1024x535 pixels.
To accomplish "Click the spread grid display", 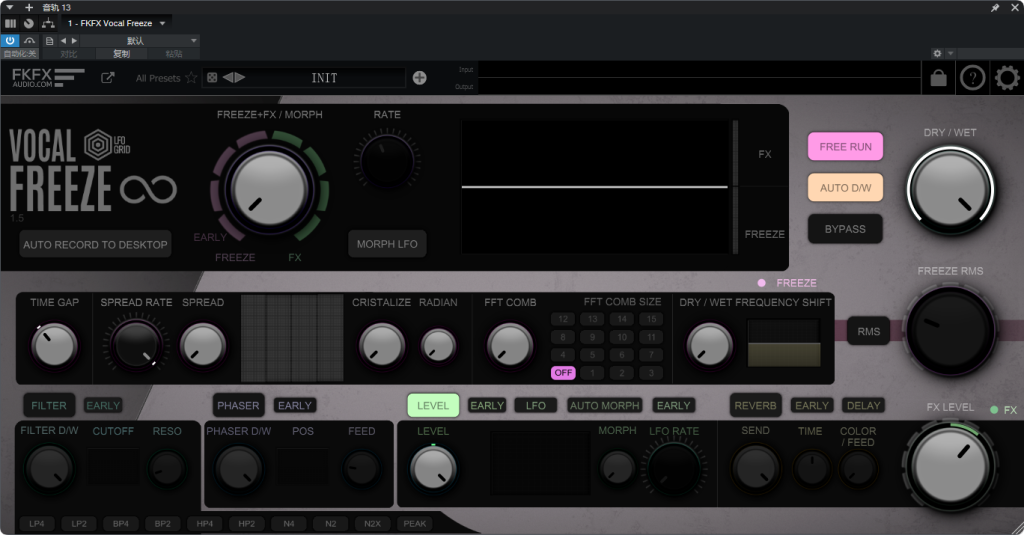I will [x=292, y=338].
